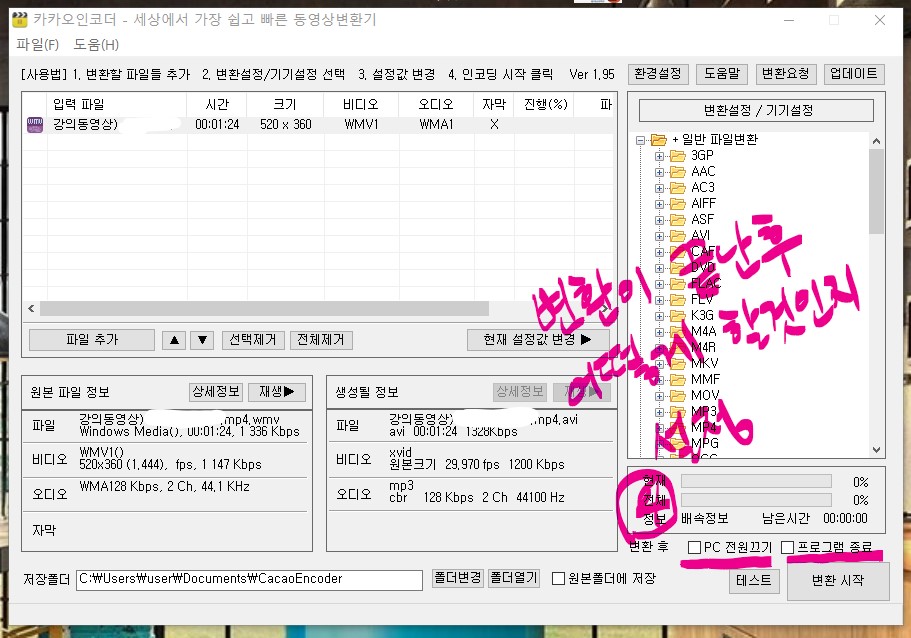
Task: Click the 전체 progress bar
Action: point(756,500)
